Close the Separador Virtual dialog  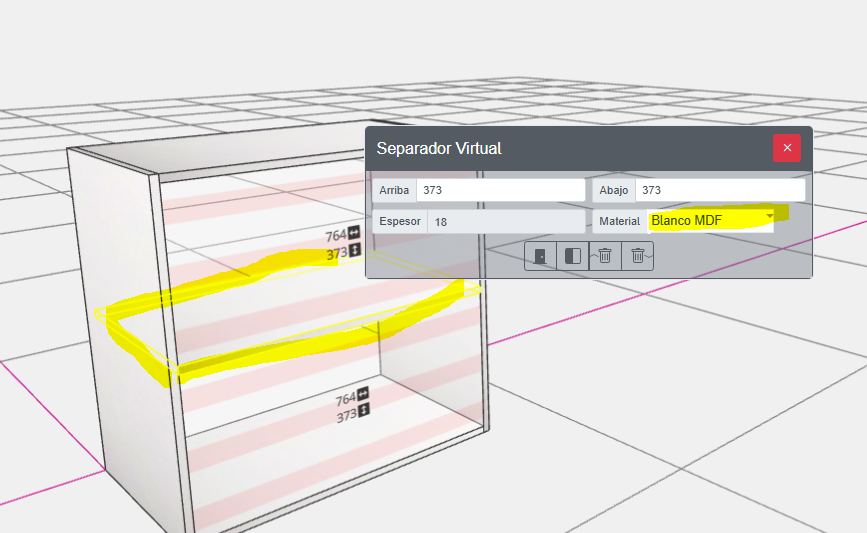pyautogui.click(x=787, y=148)
